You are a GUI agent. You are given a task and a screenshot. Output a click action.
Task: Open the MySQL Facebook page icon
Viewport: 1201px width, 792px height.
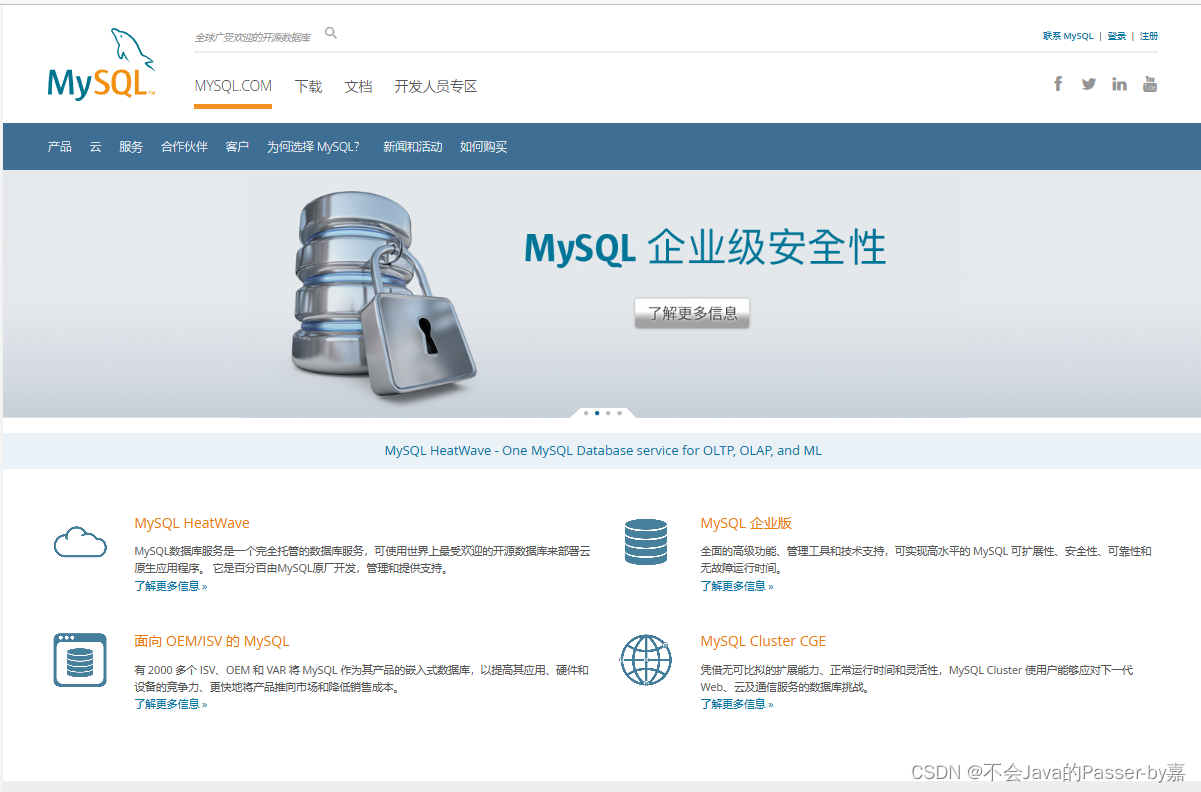[x=1058, y=84]
